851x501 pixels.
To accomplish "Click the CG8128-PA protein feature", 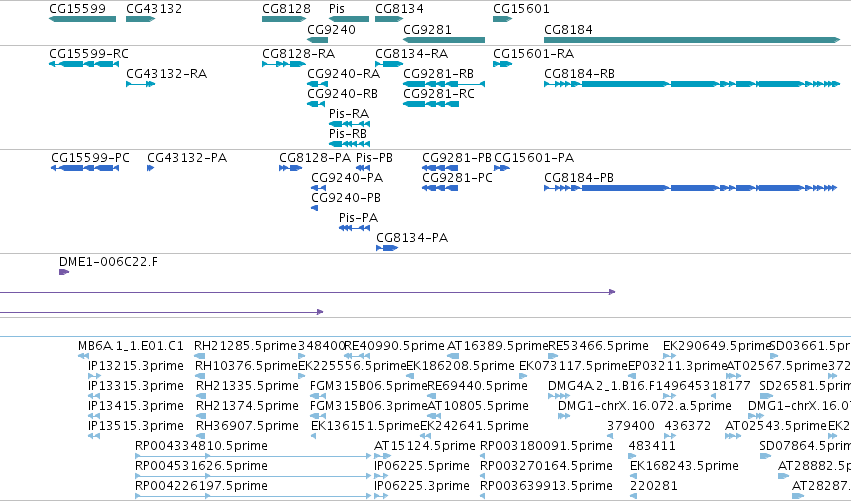I will 290,168.
